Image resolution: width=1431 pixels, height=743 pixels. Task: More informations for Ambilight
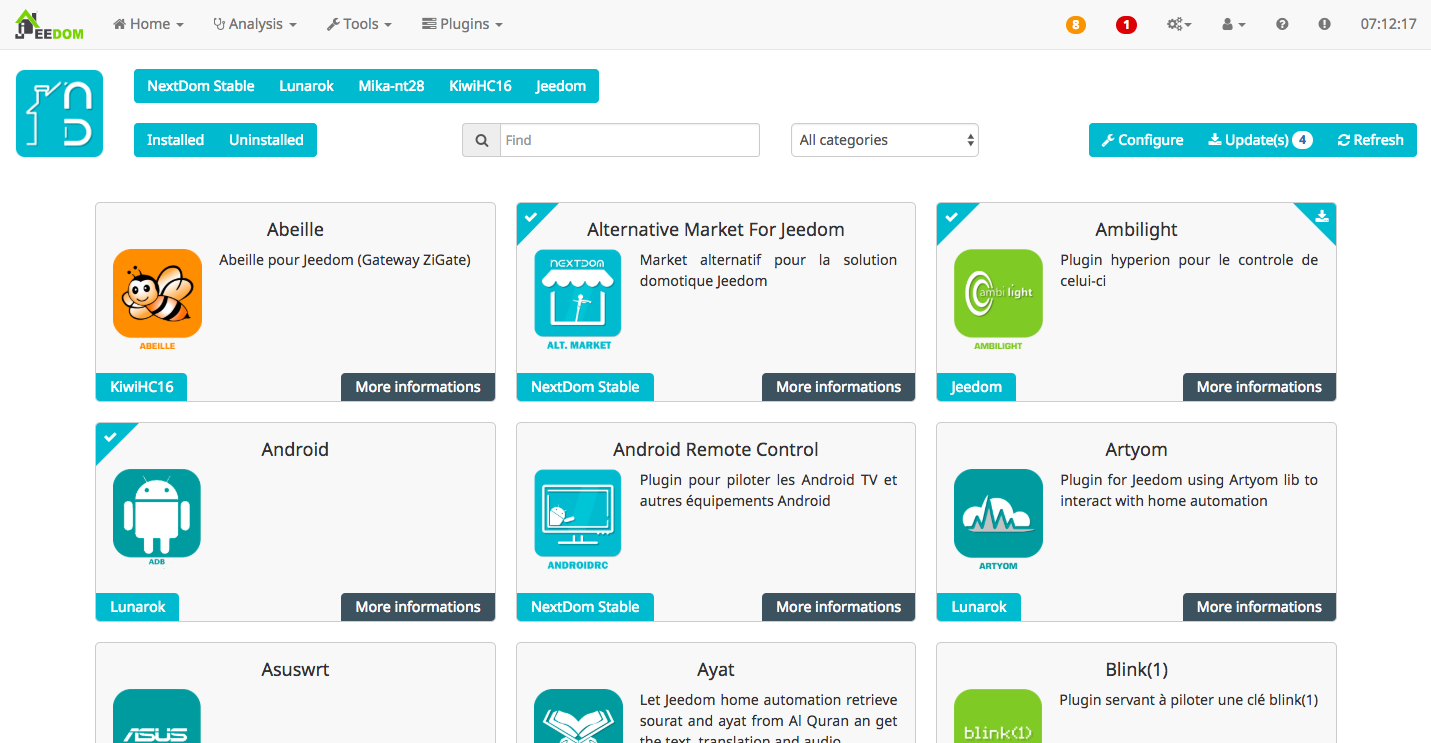click(x=1260, y=387)
